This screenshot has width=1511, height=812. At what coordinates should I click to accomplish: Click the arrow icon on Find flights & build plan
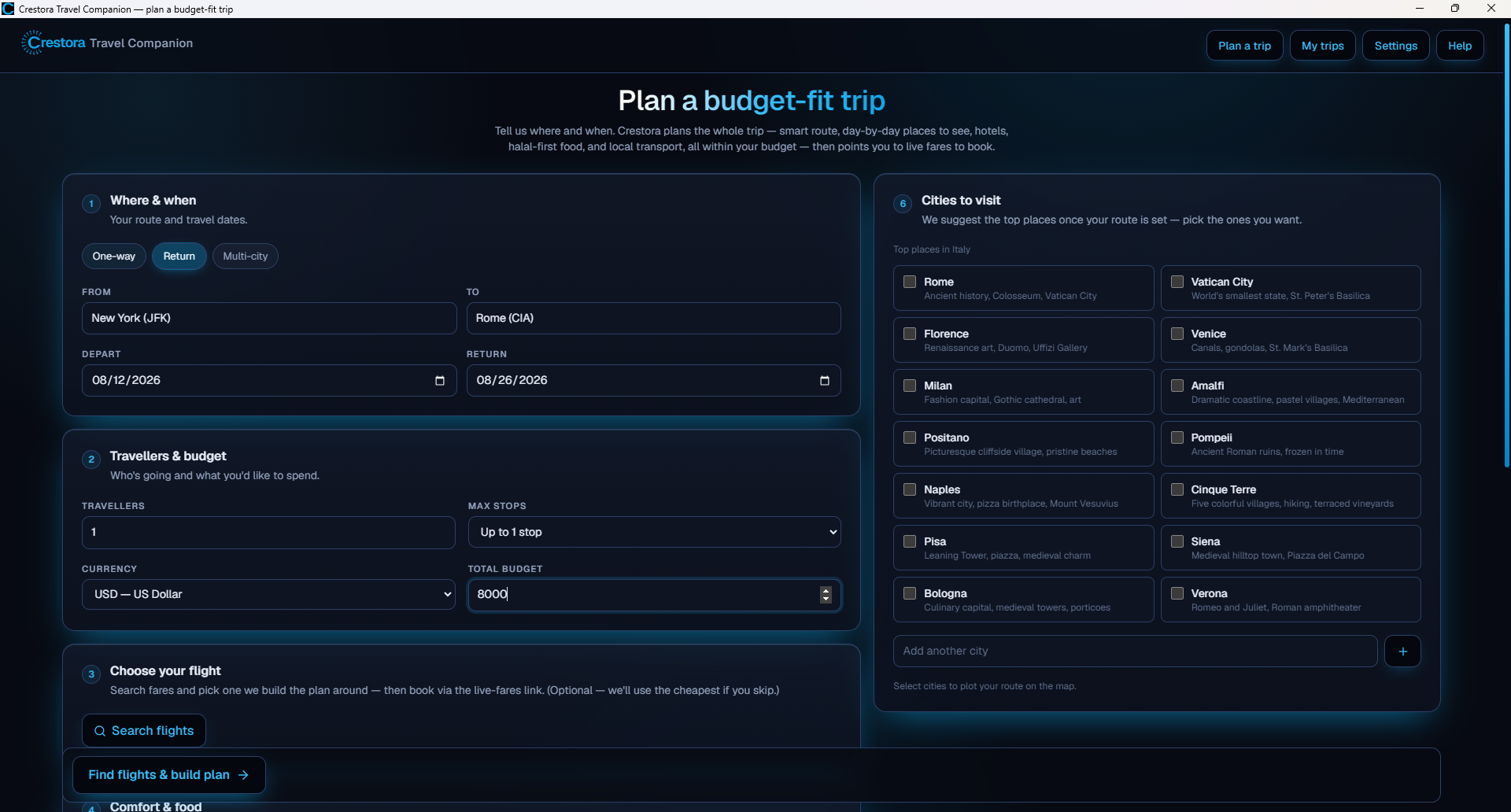(x=244, y=775)
